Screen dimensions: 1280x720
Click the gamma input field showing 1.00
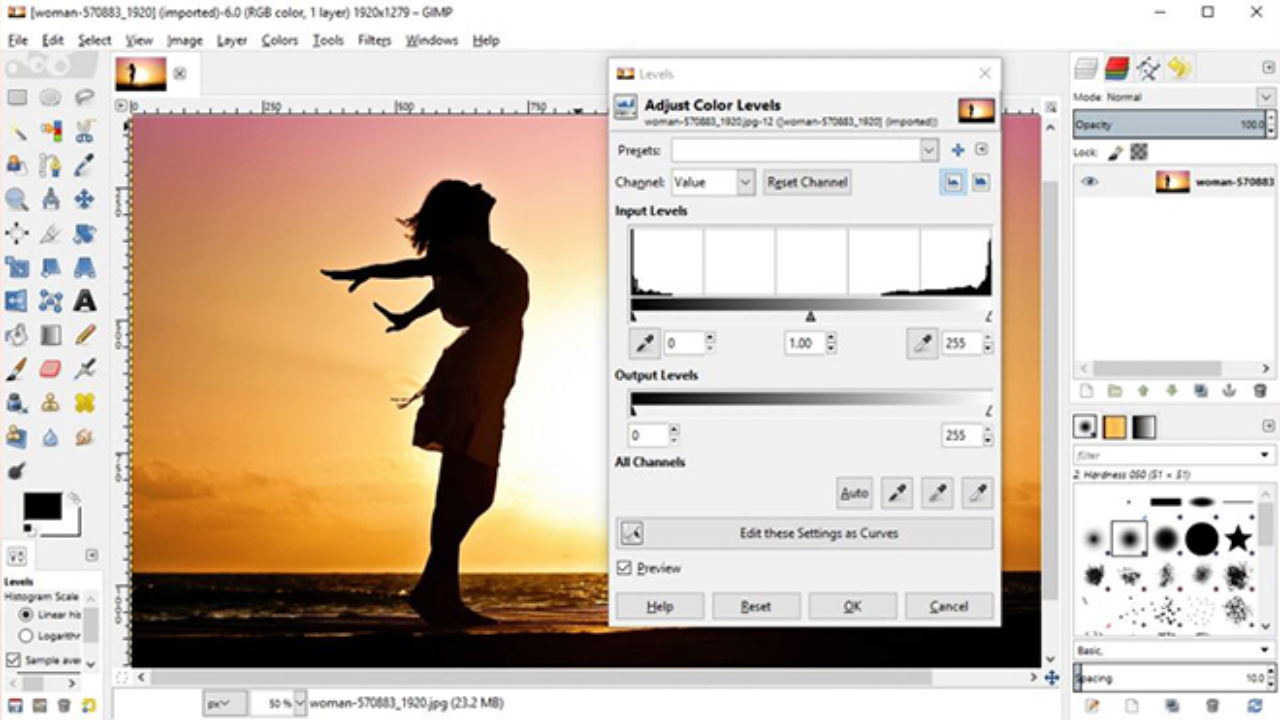coord(803,343)
